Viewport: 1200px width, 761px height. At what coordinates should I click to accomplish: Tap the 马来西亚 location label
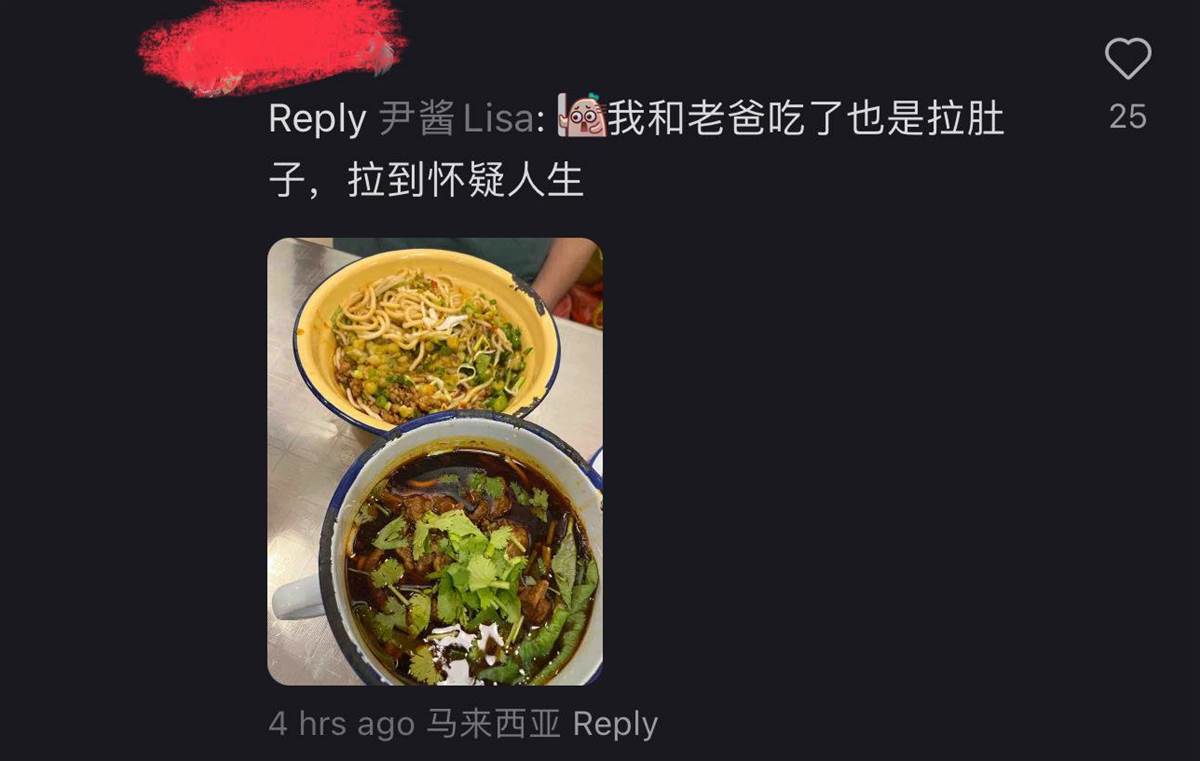click(x=494, y=724)
